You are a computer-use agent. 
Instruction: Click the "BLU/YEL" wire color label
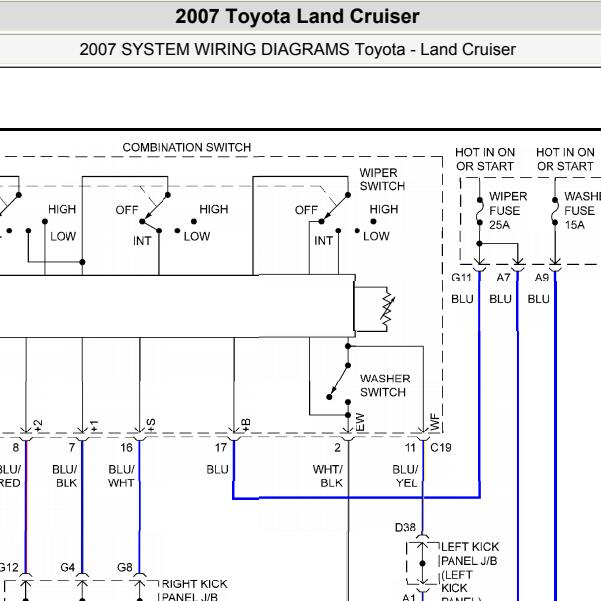(405, 476)
